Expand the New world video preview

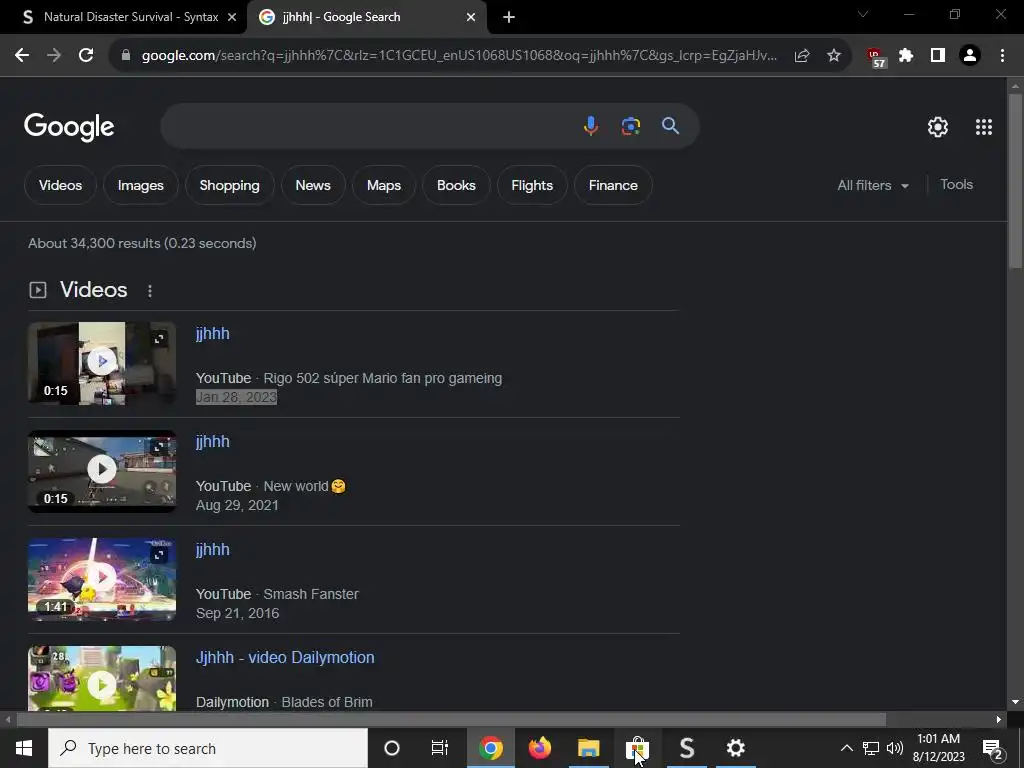(x=159, y=447)
